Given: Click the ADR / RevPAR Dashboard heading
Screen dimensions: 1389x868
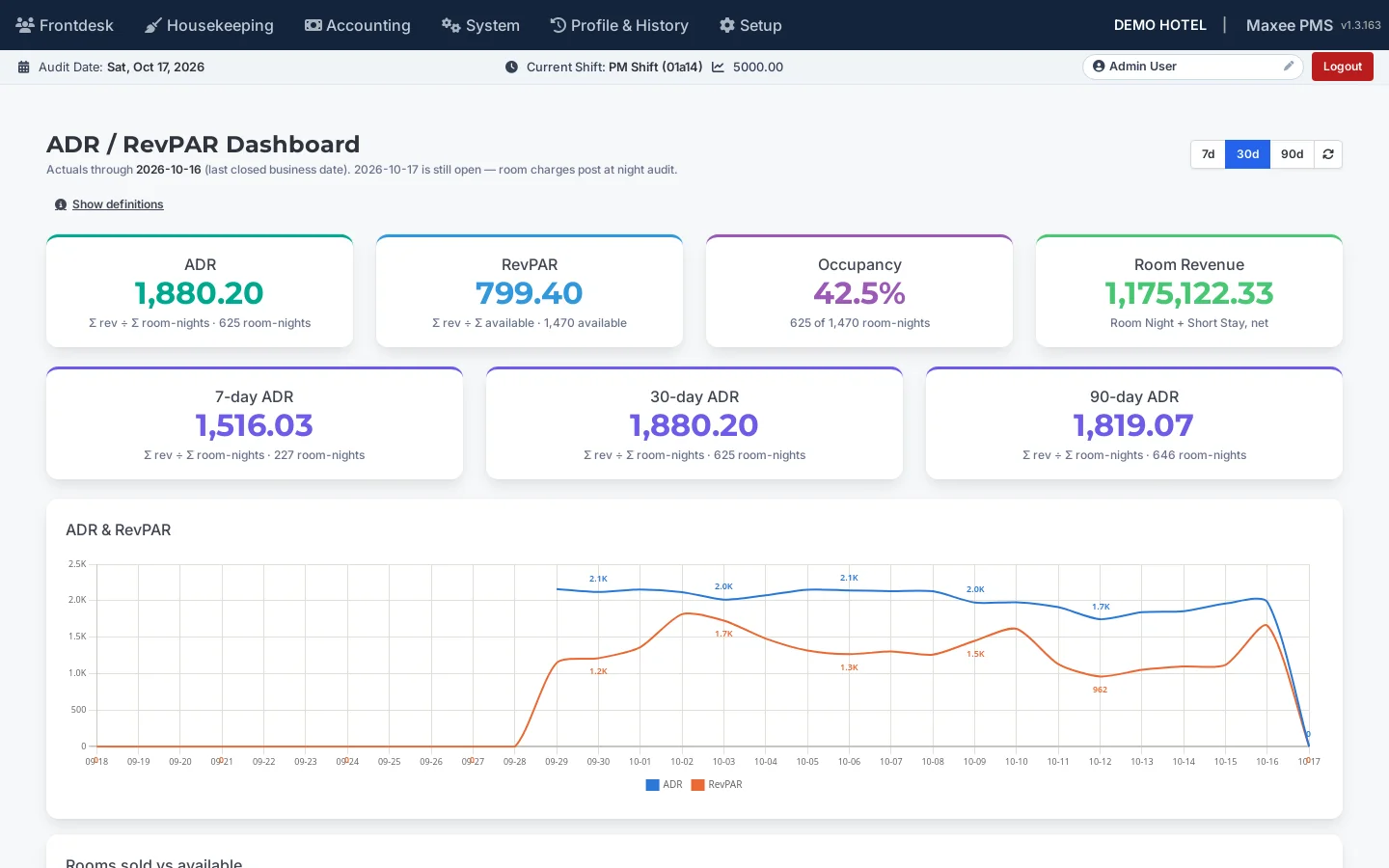Looking at the screenshot, I should 204,145.
